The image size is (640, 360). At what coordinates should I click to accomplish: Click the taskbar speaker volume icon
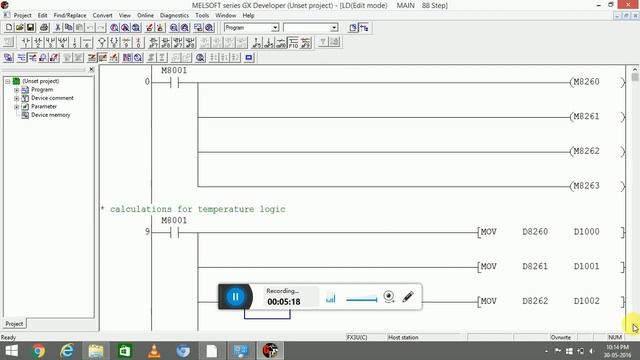(591, 351)
